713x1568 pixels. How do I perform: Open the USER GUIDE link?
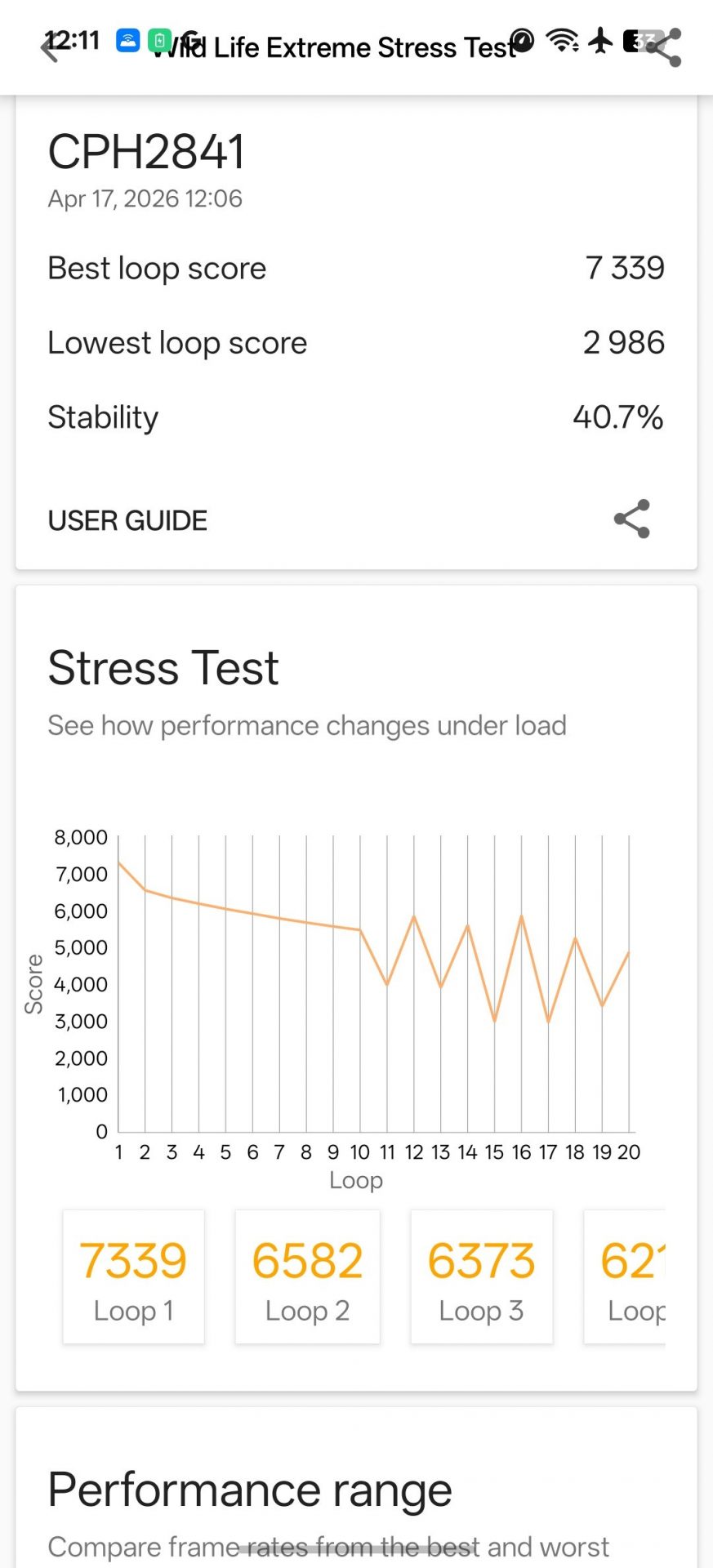(x=127, y=520)
